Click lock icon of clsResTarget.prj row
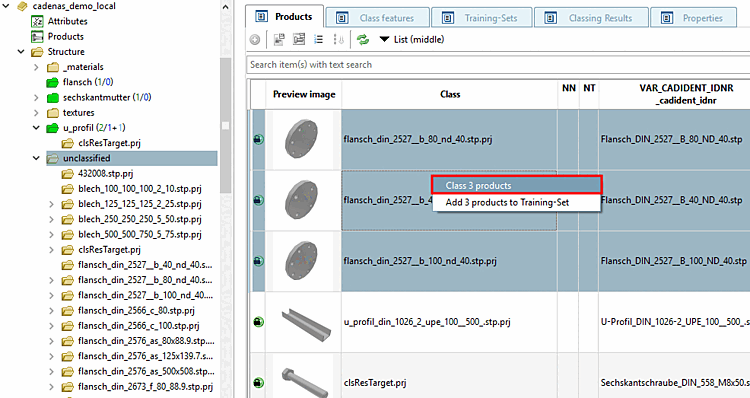The image size is (750, 398). pos(258,383)
